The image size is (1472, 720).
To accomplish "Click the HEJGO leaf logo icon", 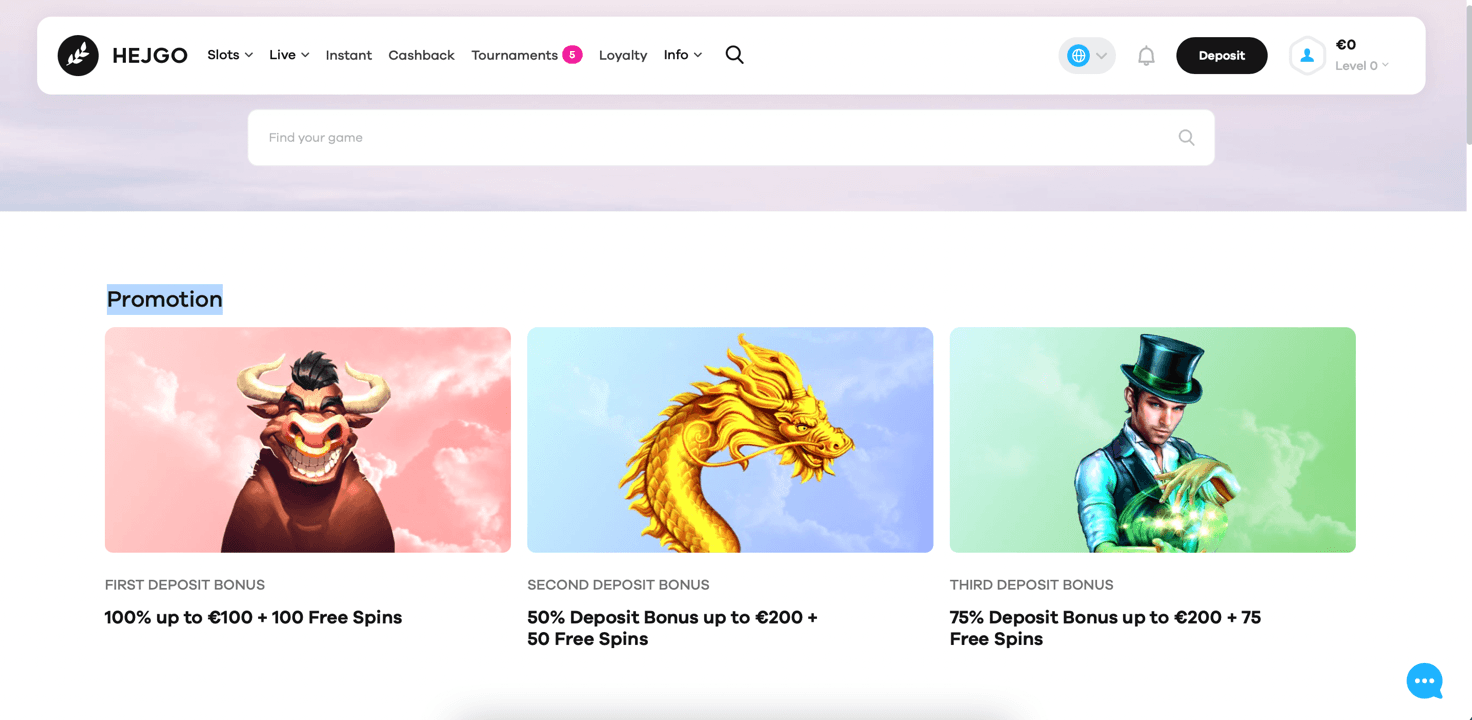I will click(78, 55).
